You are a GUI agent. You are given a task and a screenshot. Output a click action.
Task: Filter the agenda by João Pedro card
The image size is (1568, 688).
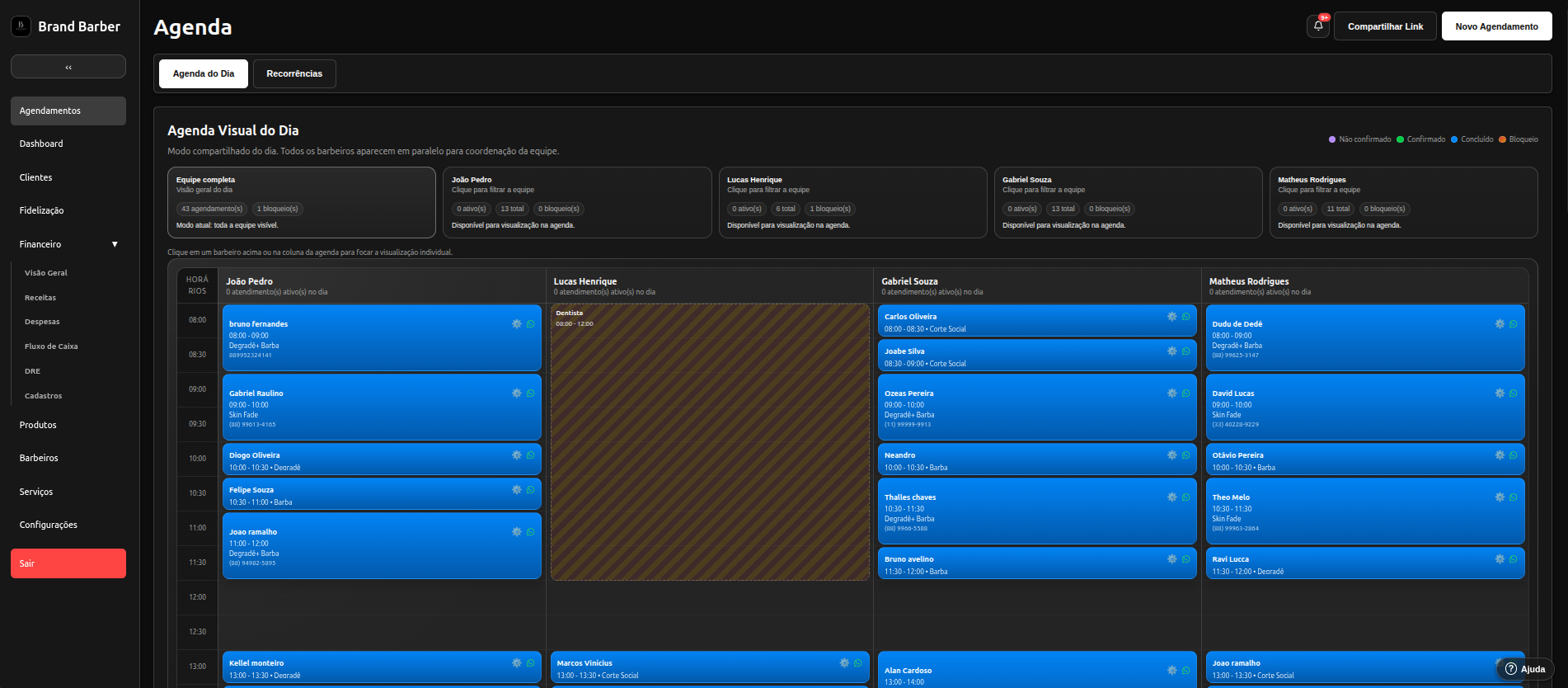point(577,203)
